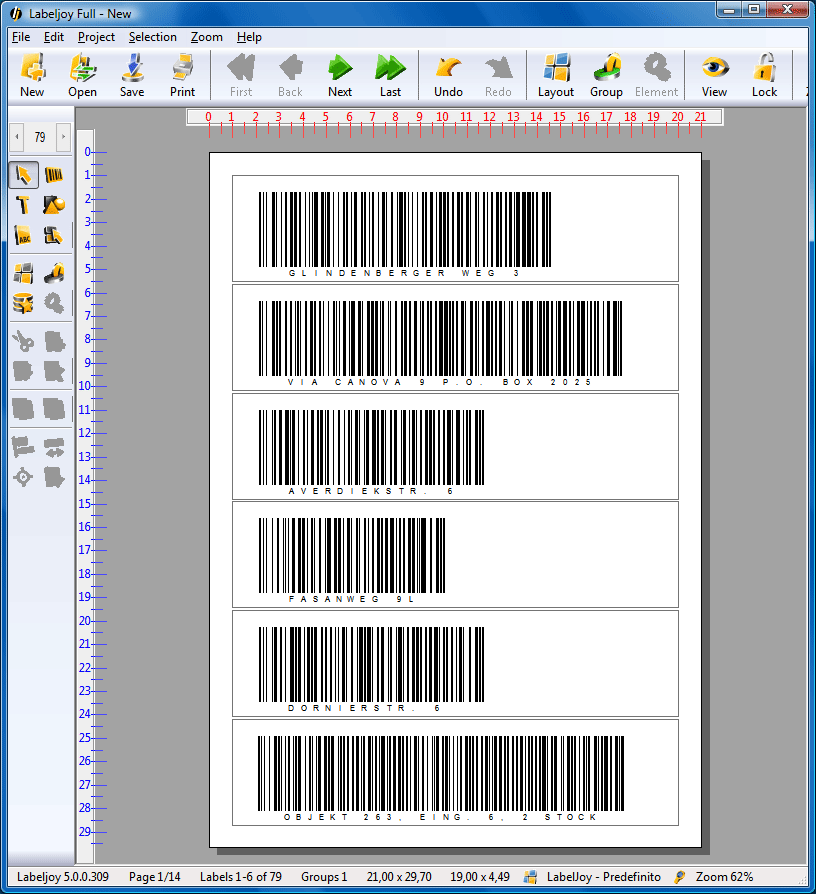Click the left arrow of label counter
Screen dimensions: 816x894
pos(17,137)
